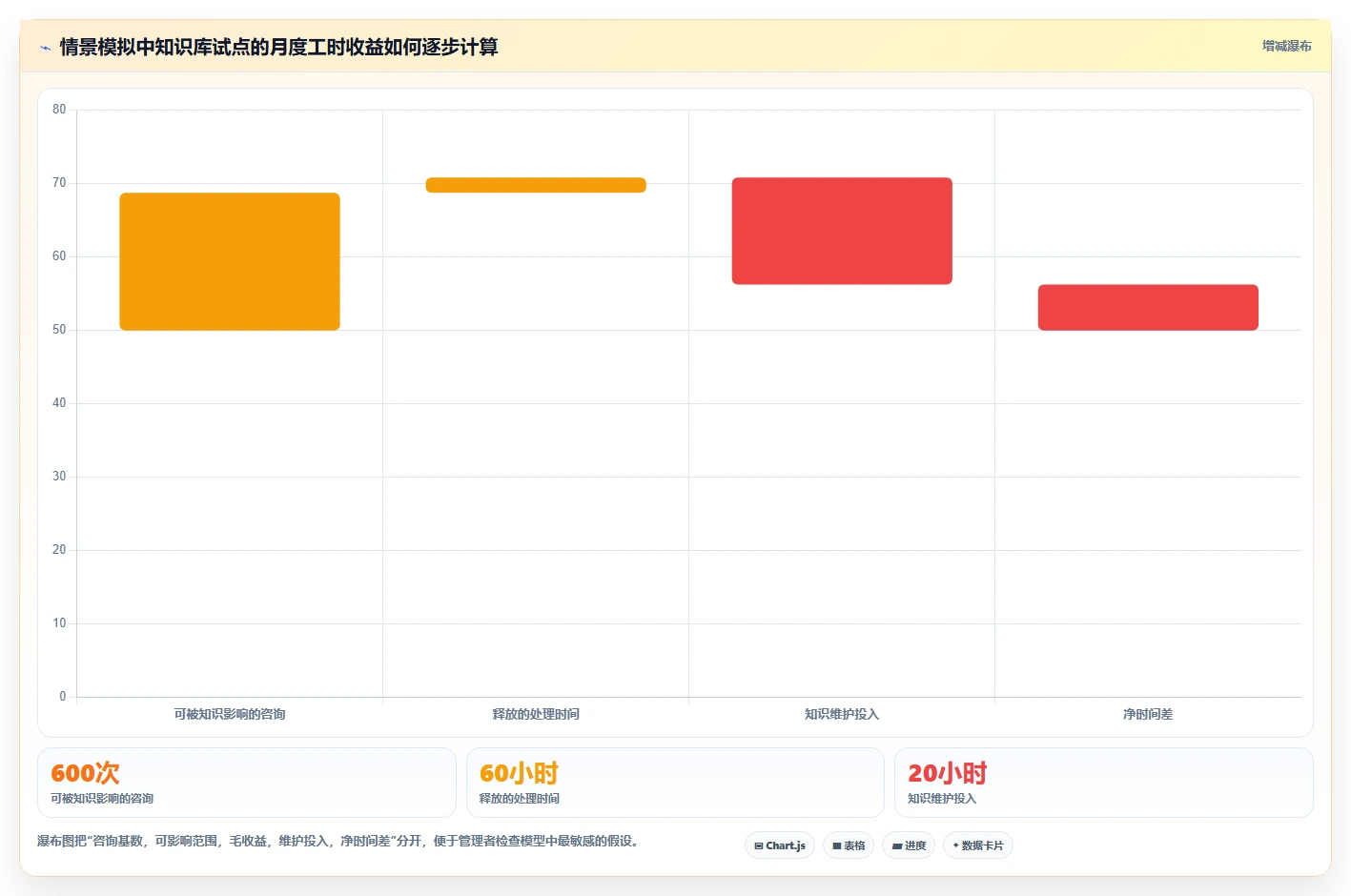
Task: Click the lightning icon beside the title
Action: tap(45, 48)
